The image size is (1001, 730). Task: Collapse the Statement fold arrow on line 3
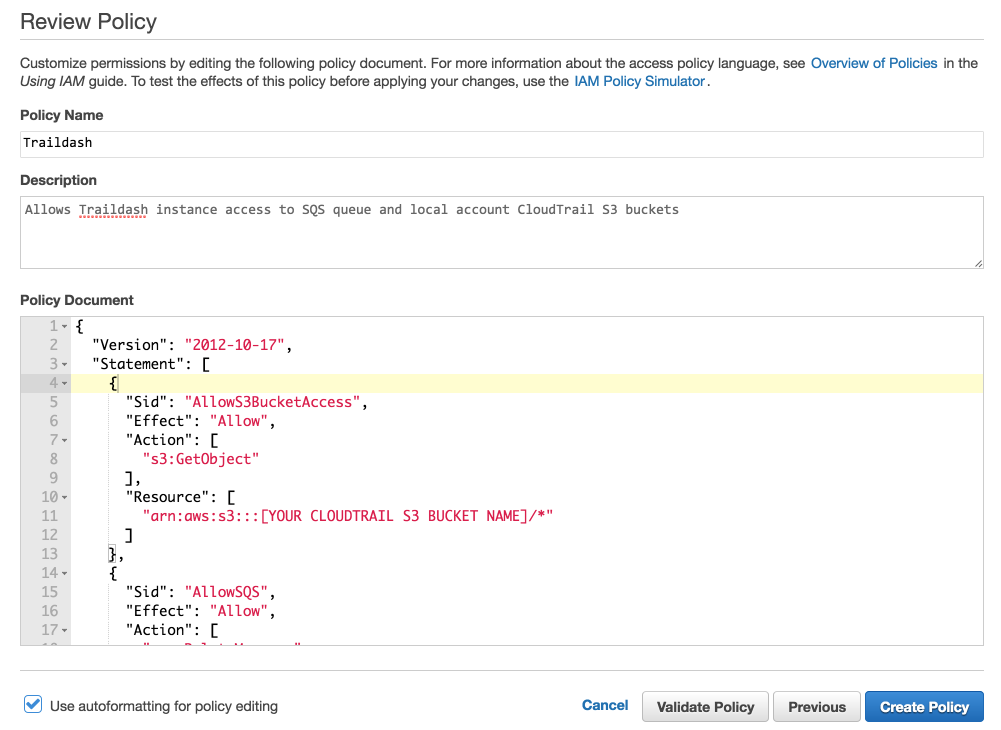click(64, 365)
